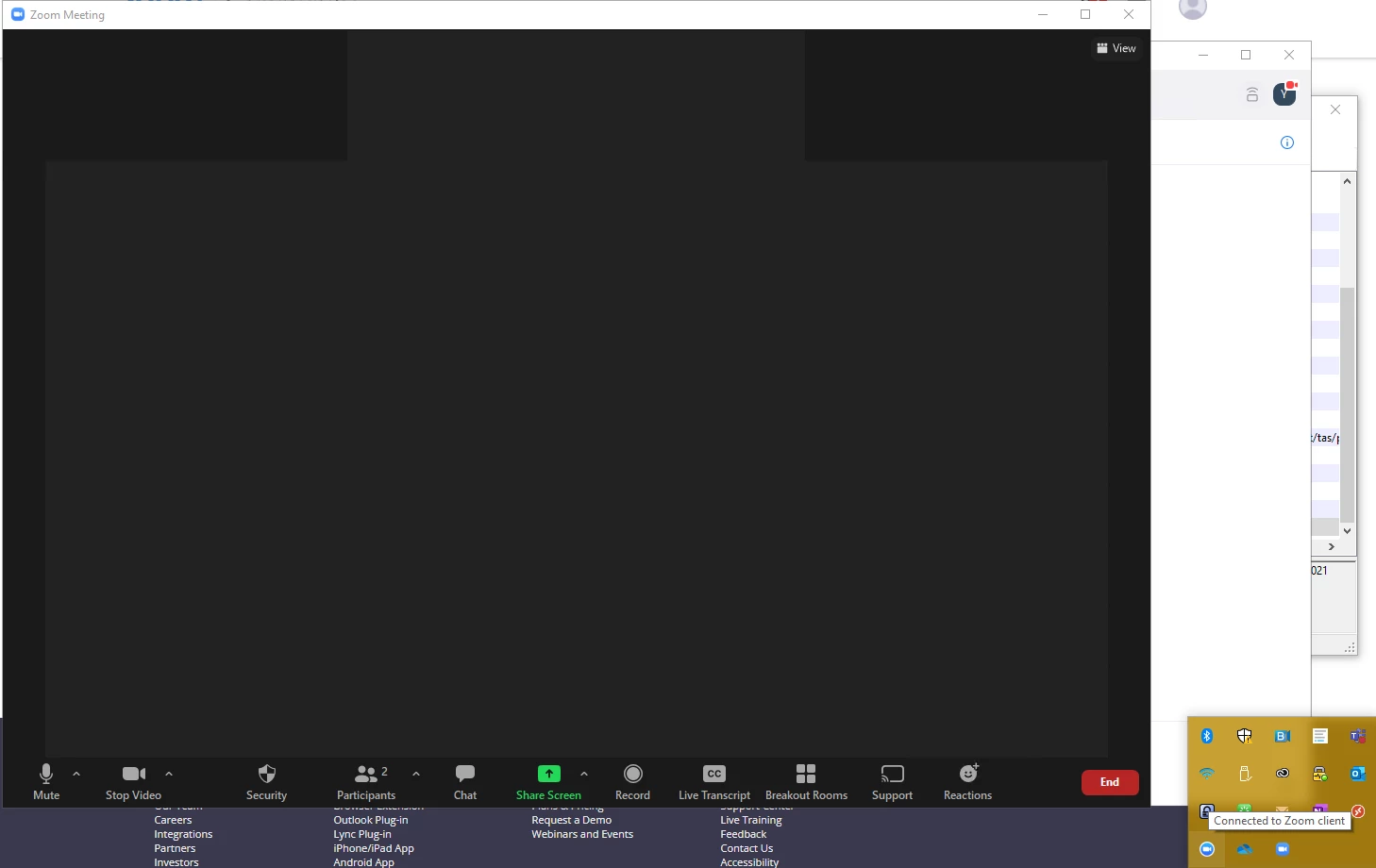Follow the Careers footer link
Screen dimensions: 1376x868
pyautogui.click(x=173, y=820)
